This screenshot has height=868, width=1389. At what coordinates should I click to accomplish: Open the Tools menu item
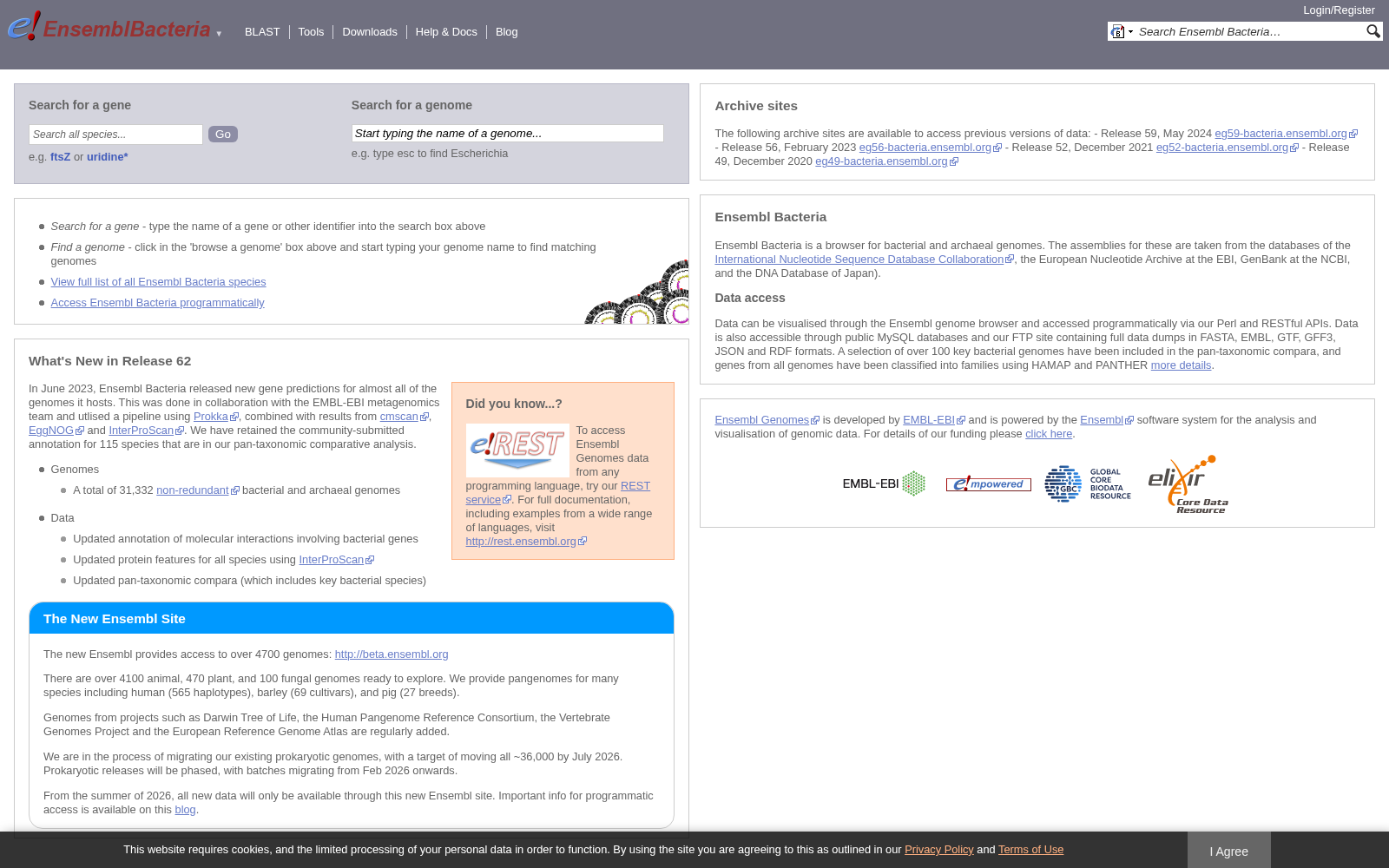point(311,32)
